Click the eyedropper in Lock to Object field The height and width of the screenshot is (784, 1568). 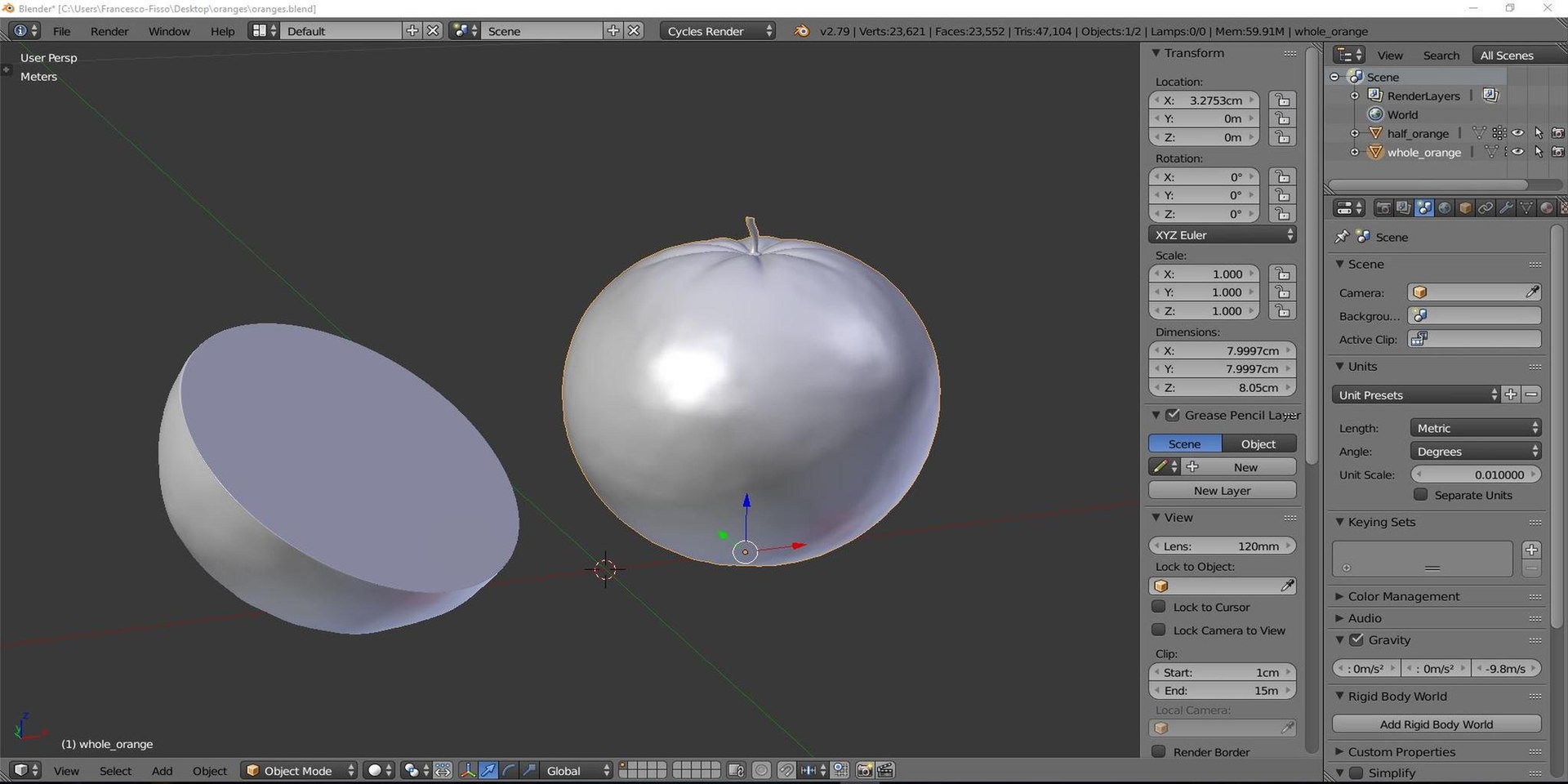point(1287,586)
